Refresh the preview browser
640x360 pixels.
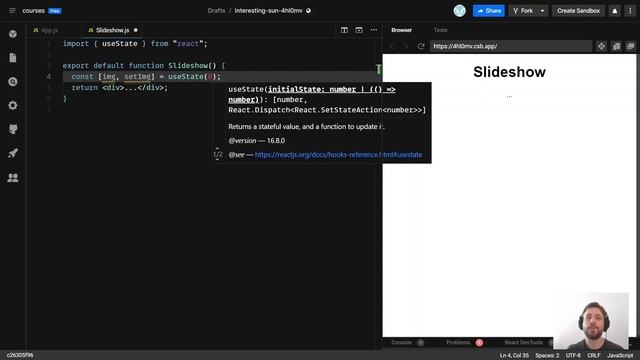[x=421, y=46]
